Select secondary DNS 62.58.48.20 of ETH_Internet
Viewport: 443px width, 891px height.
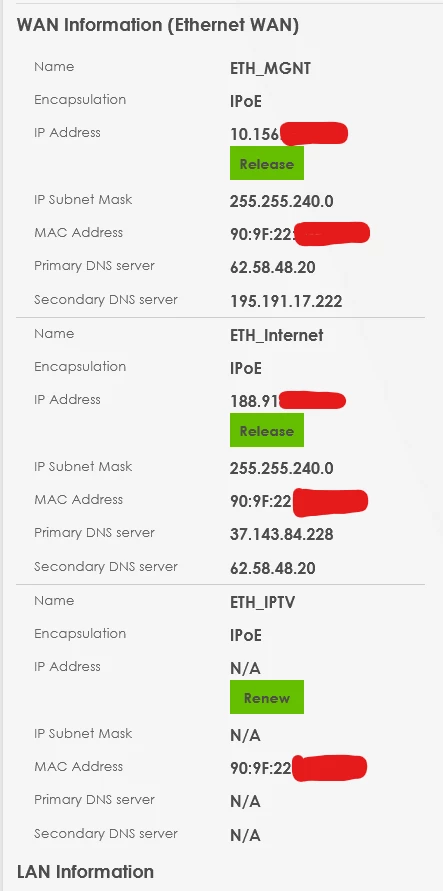click(273, 568)
